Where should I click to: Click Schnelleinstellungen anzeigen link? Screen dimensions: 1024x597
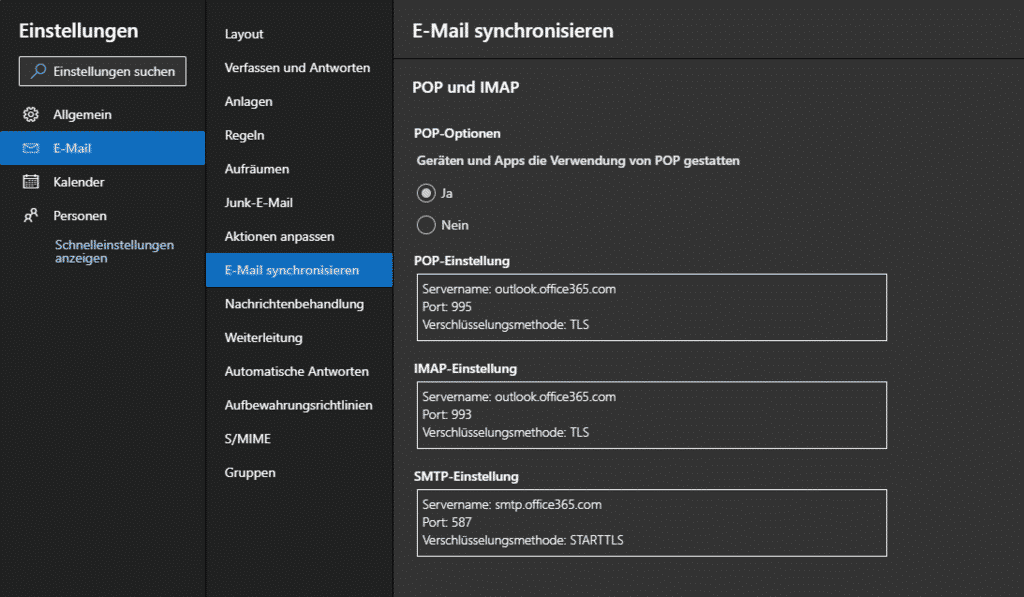(x=114, y=251)
